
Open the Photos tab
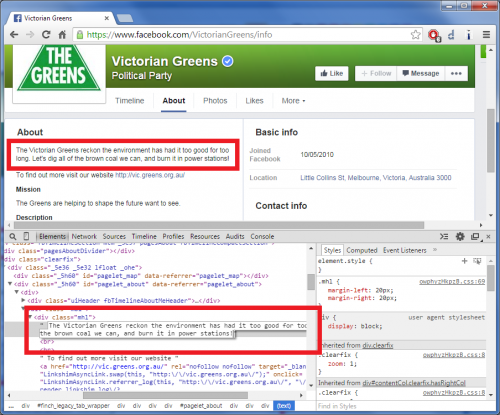point(215,101)
